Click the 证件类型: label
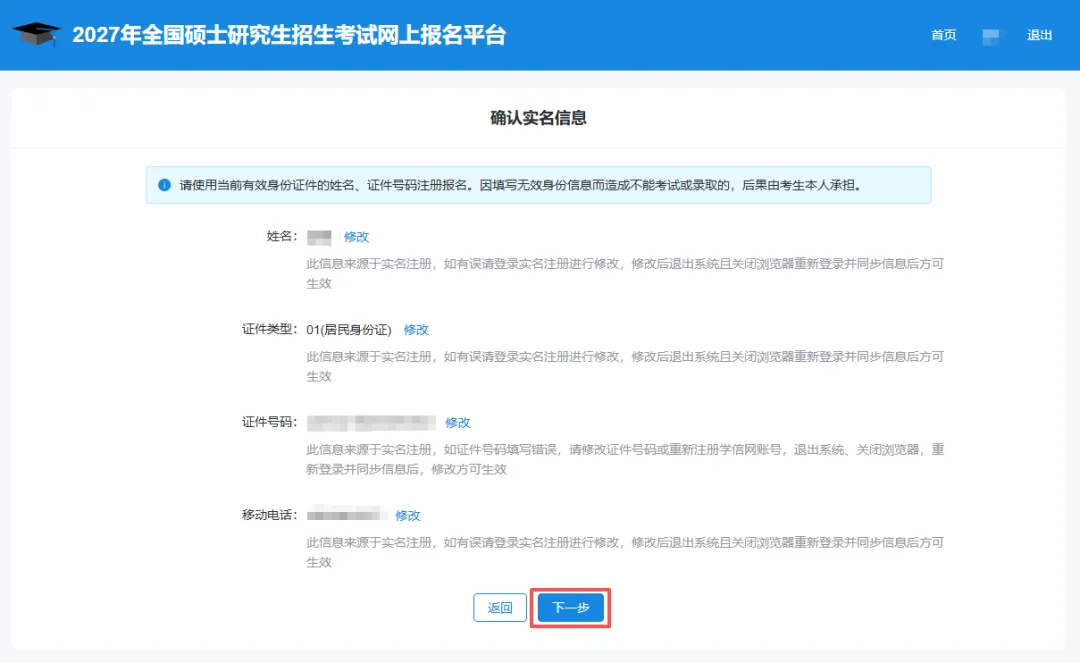This screenshot has width=1080, height=663. point(269,329)
